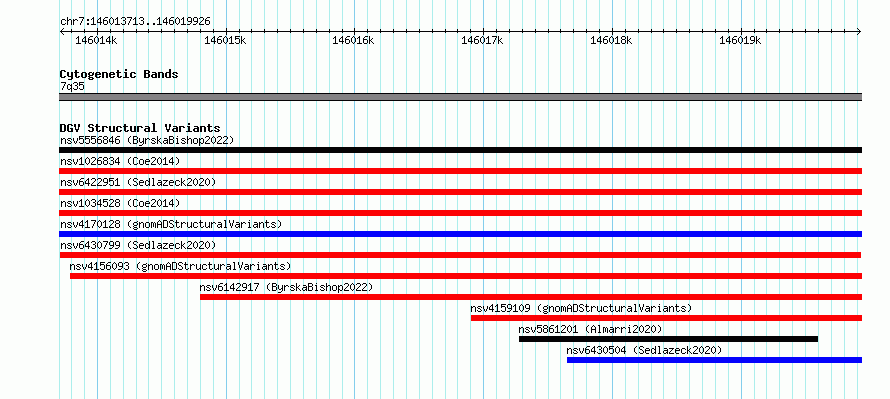The height and width of the screenshot is (399, 890).
Task: Click the nsv6430799 red variant bar
Action: pos(460,255)
